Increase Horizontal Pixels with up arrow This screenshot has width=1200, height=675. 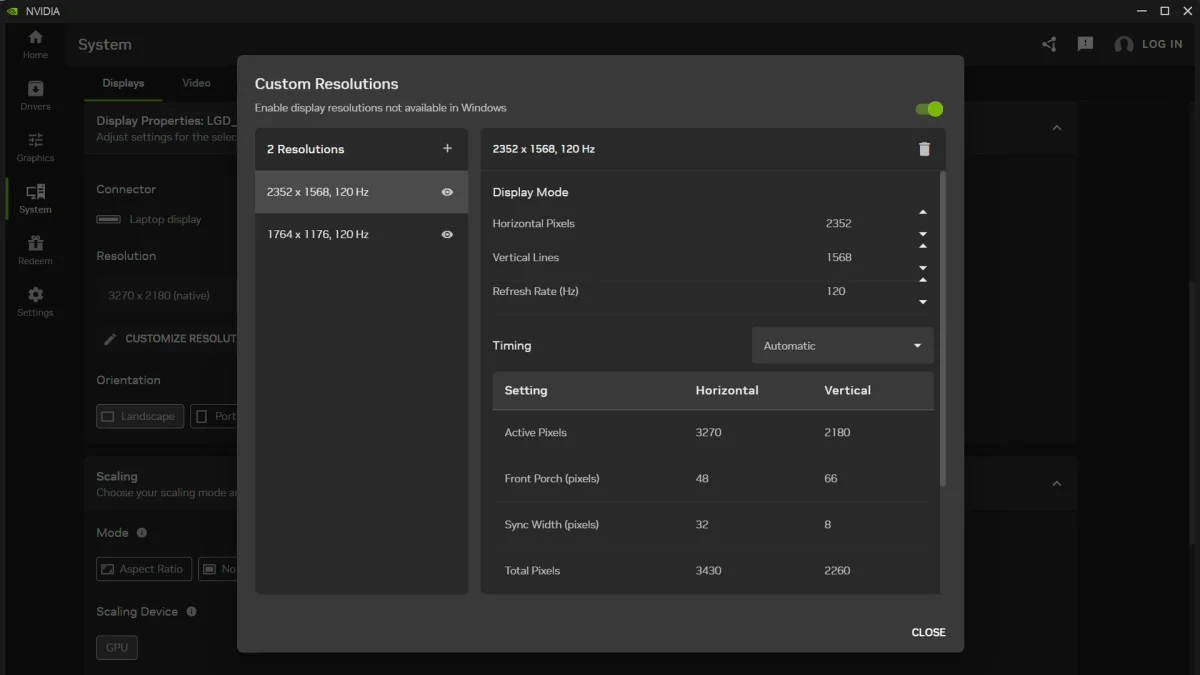click(923, 212)
